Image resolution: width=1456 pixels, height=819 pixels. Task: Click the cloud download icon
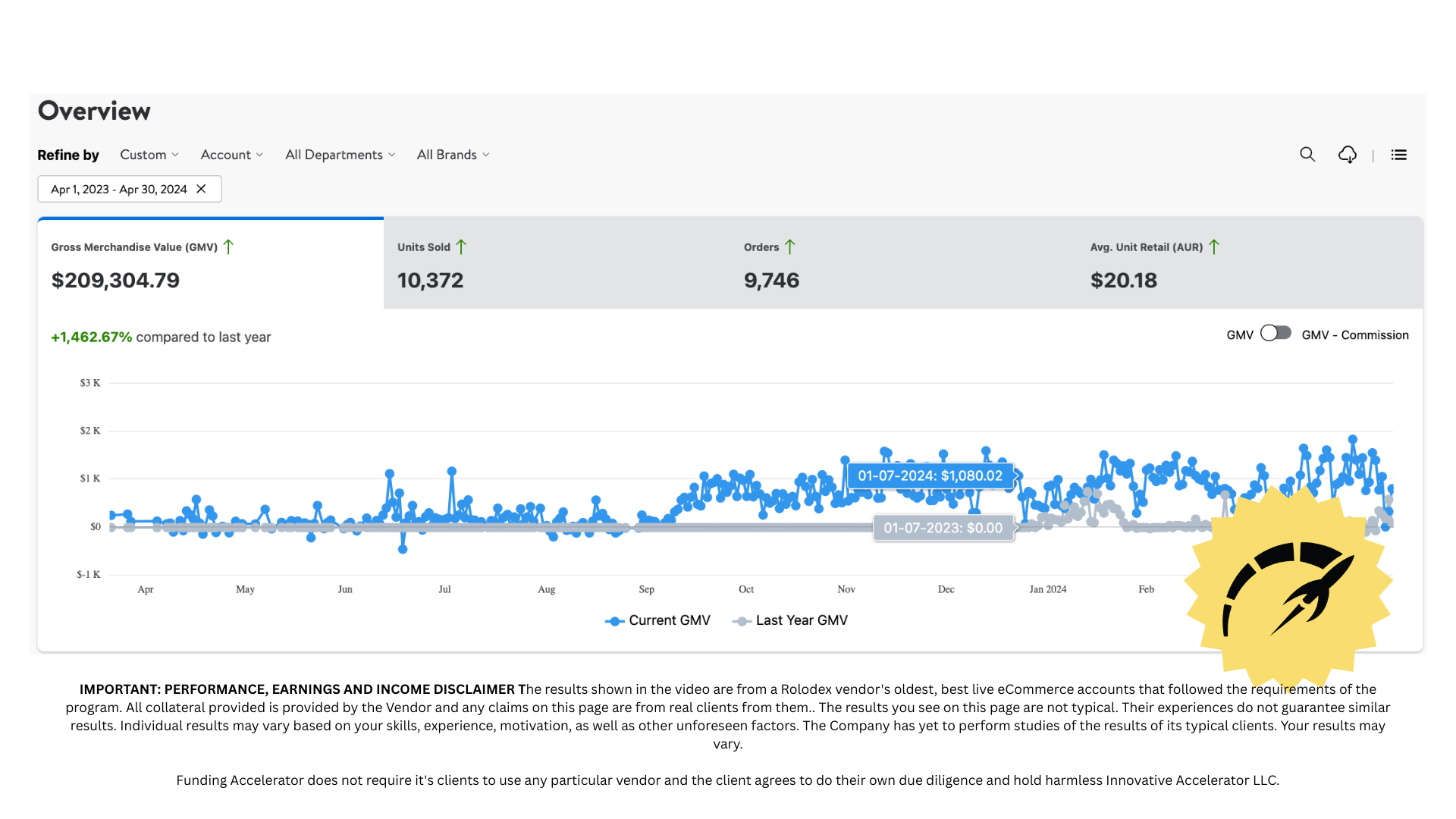coord(1348,155)
